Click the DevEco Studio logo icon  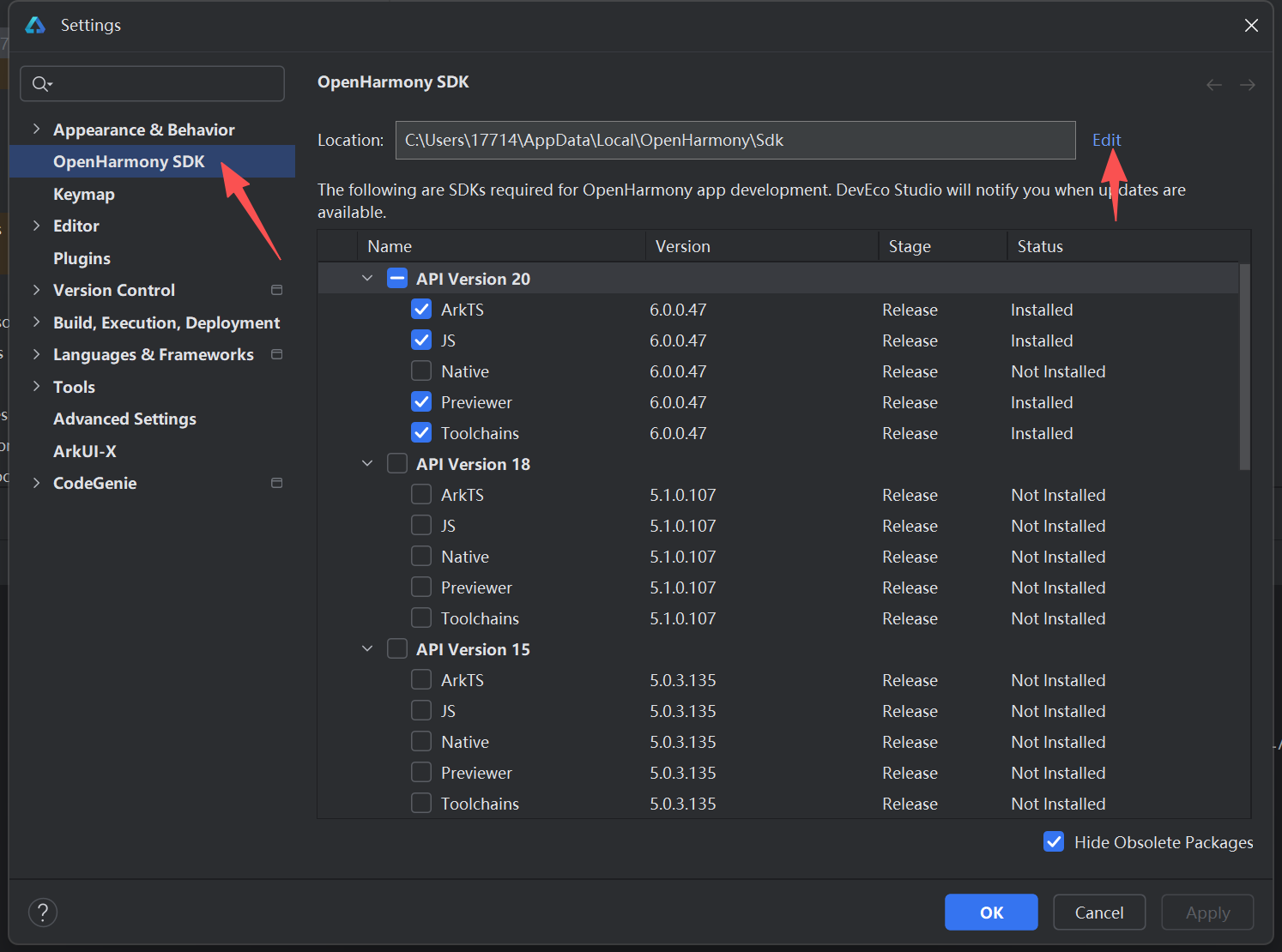click(35, 25)
